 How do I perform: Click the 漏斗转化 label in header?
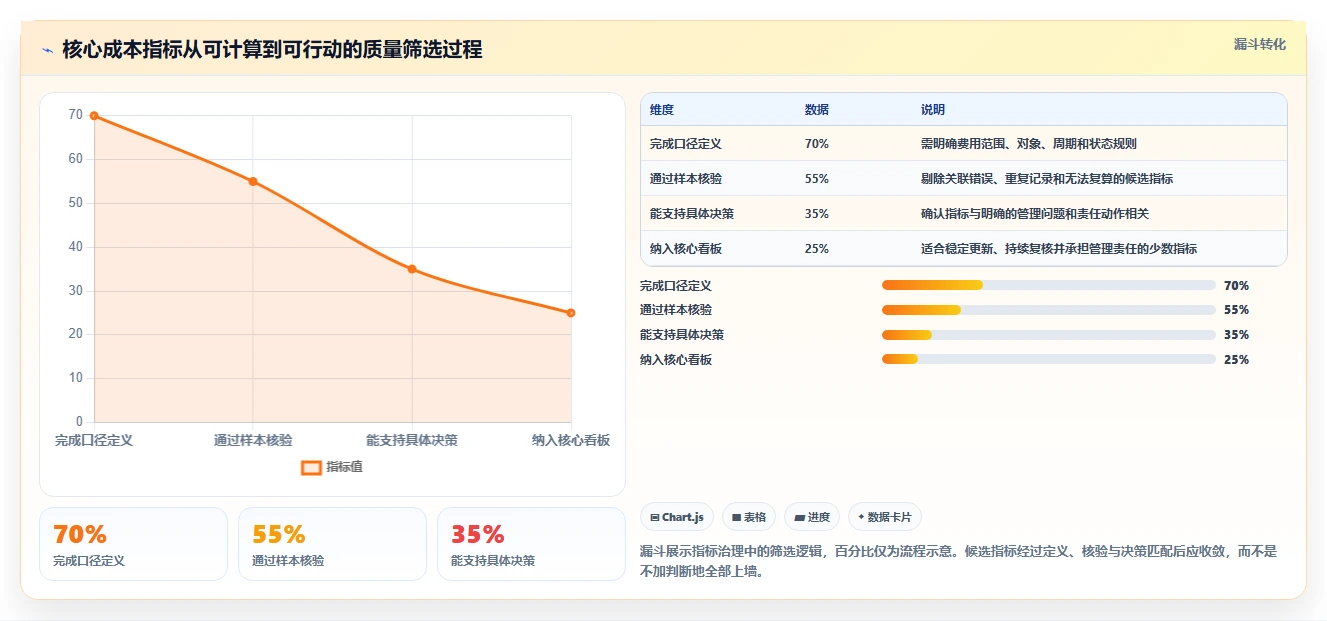click(x=1259, y=44)
